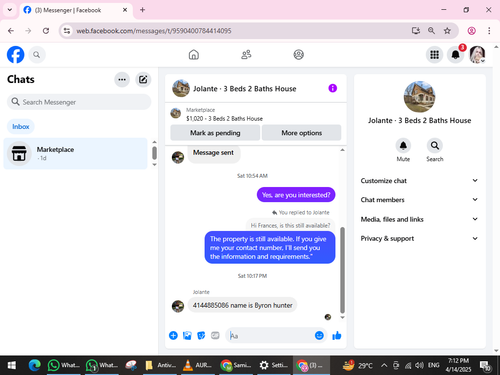The image size is (500, 375).
Task: Expand Media, files and links section
Action: (x=419, y=219)
